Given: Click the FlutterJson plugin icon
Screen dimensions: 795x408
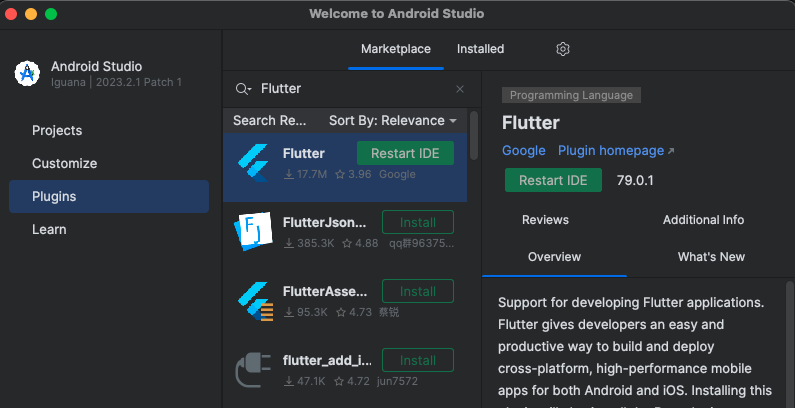Looking at the screenshot, I should tap(253, 232).
